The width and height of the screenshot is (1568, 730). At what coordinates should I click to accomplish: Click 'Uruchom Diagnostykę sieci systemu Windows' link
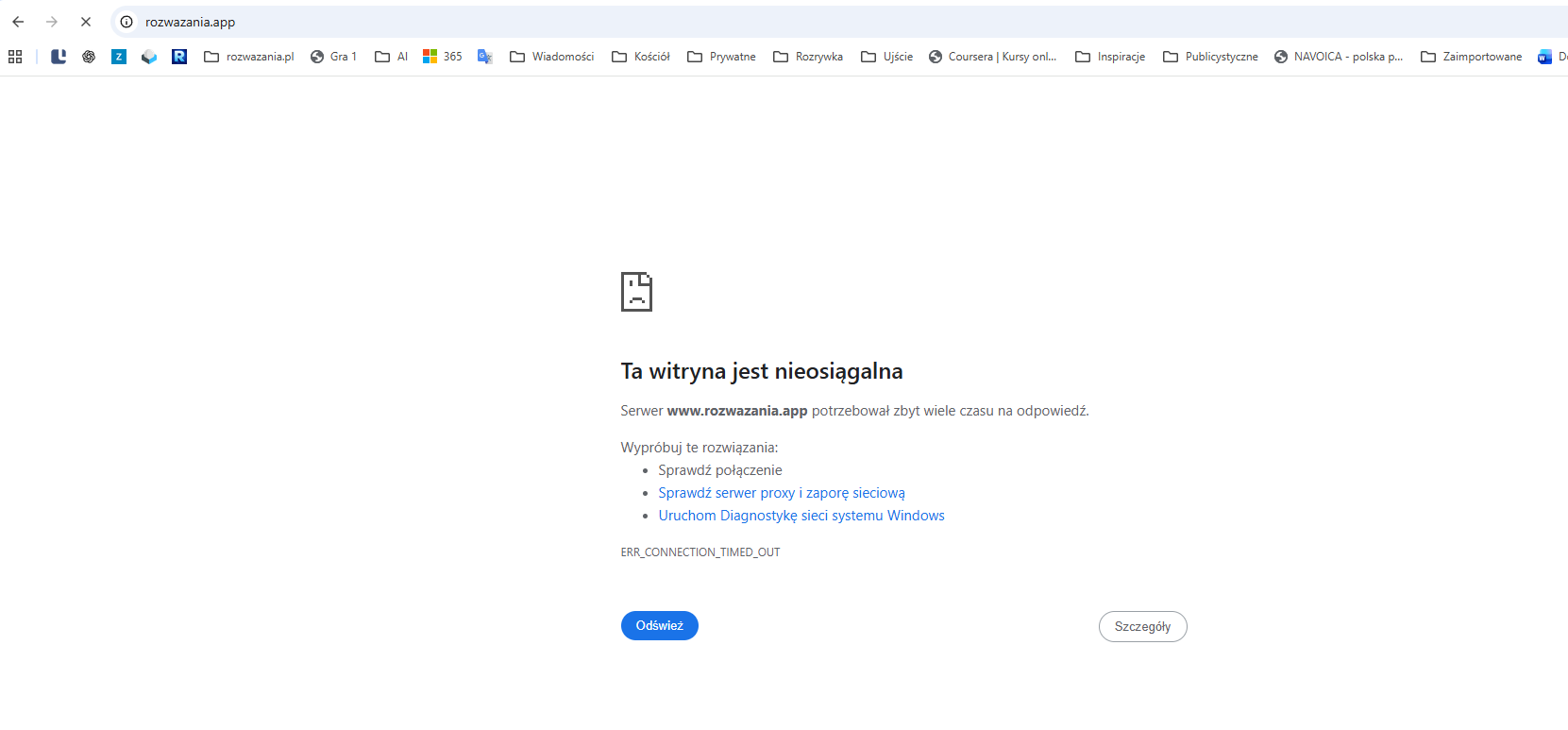click(801, 516)
